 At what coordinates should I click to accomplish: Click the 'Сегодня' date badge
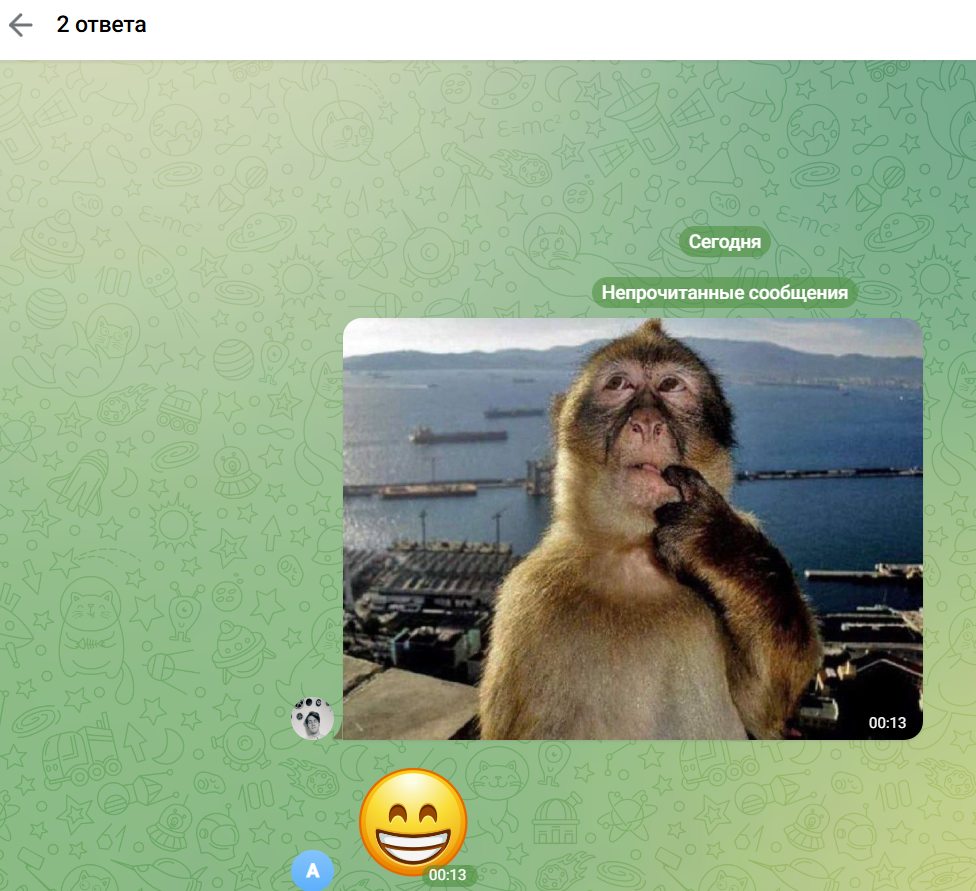pyautogui.click(x=725, y=242)
